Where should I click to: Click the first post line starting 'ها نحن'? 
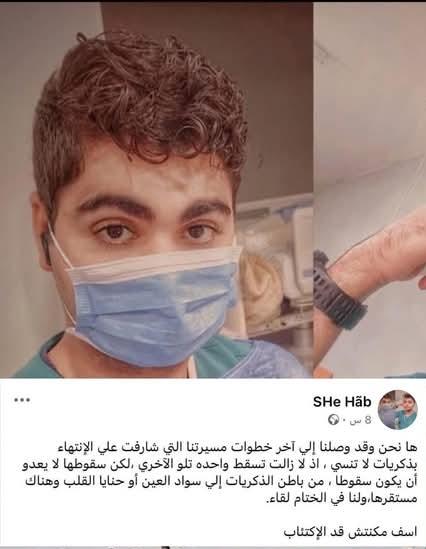click(236, 448)
